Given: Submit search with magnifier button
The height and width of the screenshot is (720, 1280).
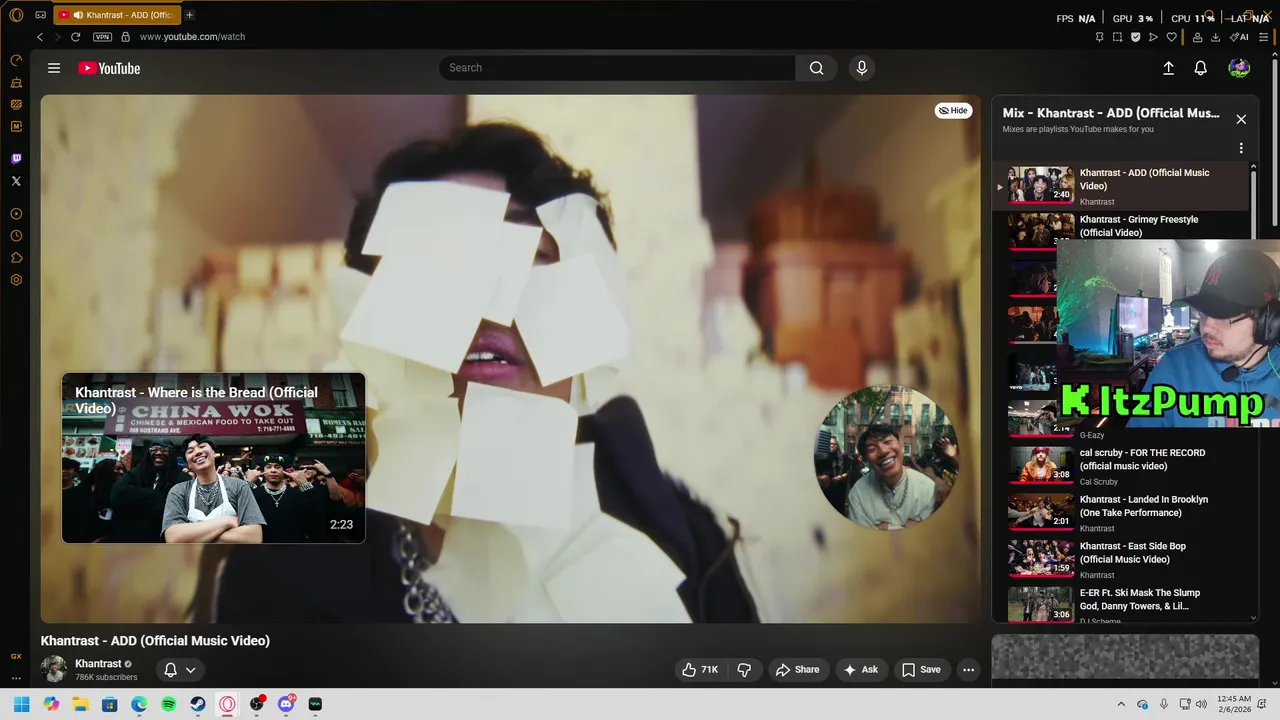Looking at the screenshot, I should pyautogui.click(x=817, y=68).
